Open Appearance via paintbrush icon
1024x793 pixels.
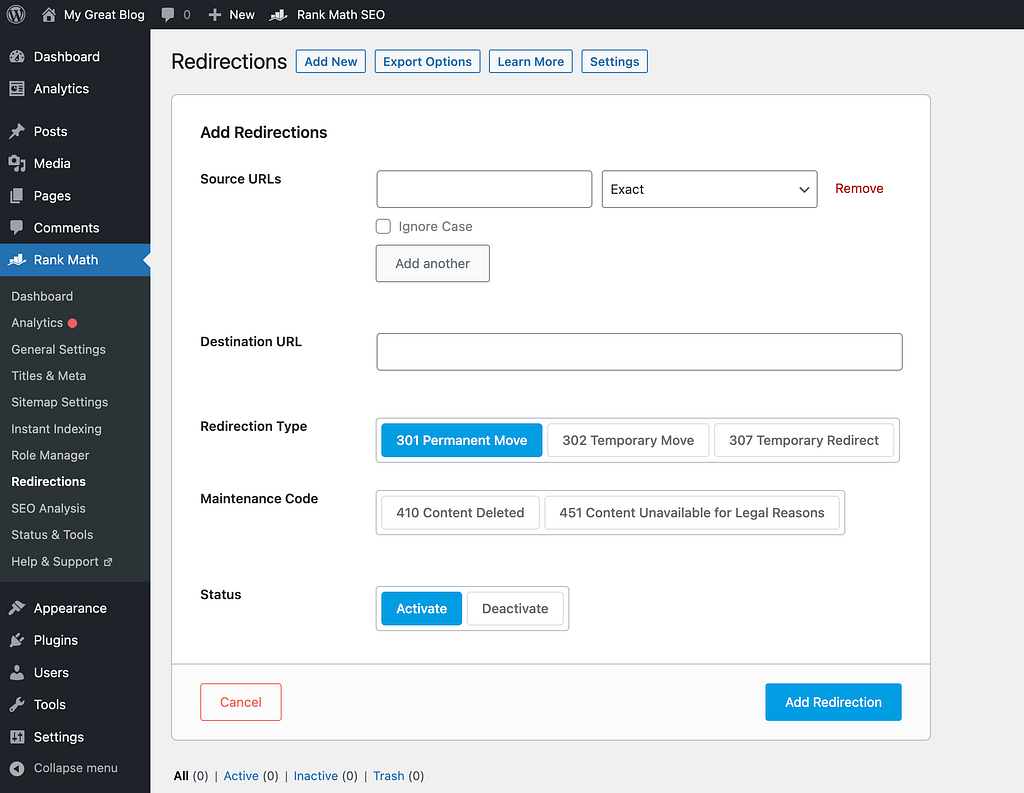tap(17, 608)
